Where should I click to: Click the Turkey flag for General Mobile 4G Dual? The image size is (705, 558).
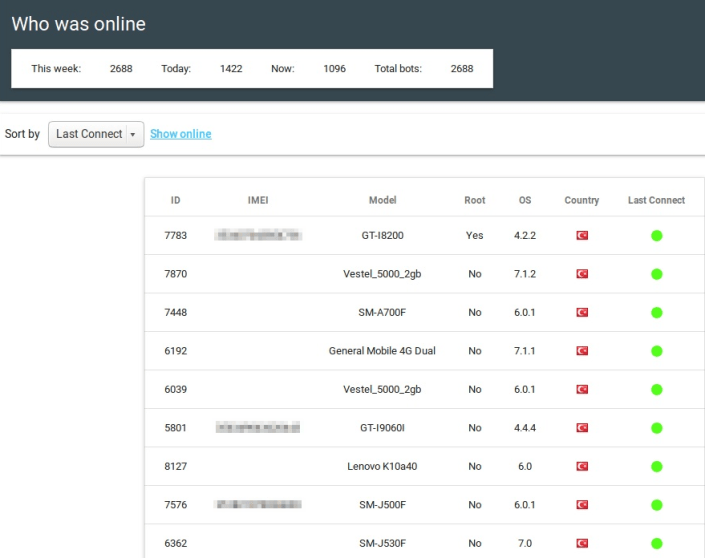tap(582, 351)
